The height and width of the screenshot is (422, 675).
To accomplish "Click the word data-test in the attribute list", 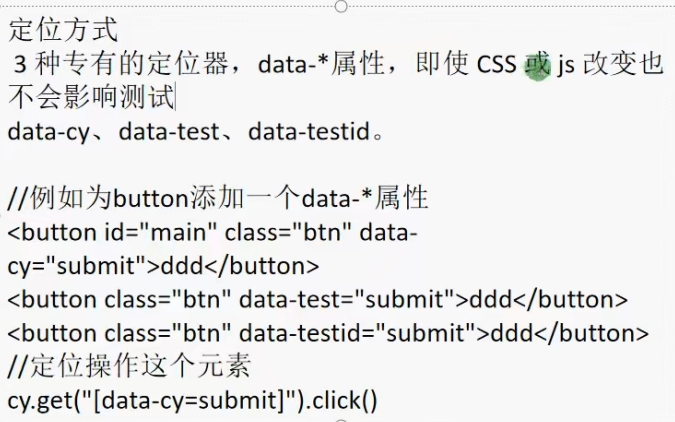I will click(165, 131).
